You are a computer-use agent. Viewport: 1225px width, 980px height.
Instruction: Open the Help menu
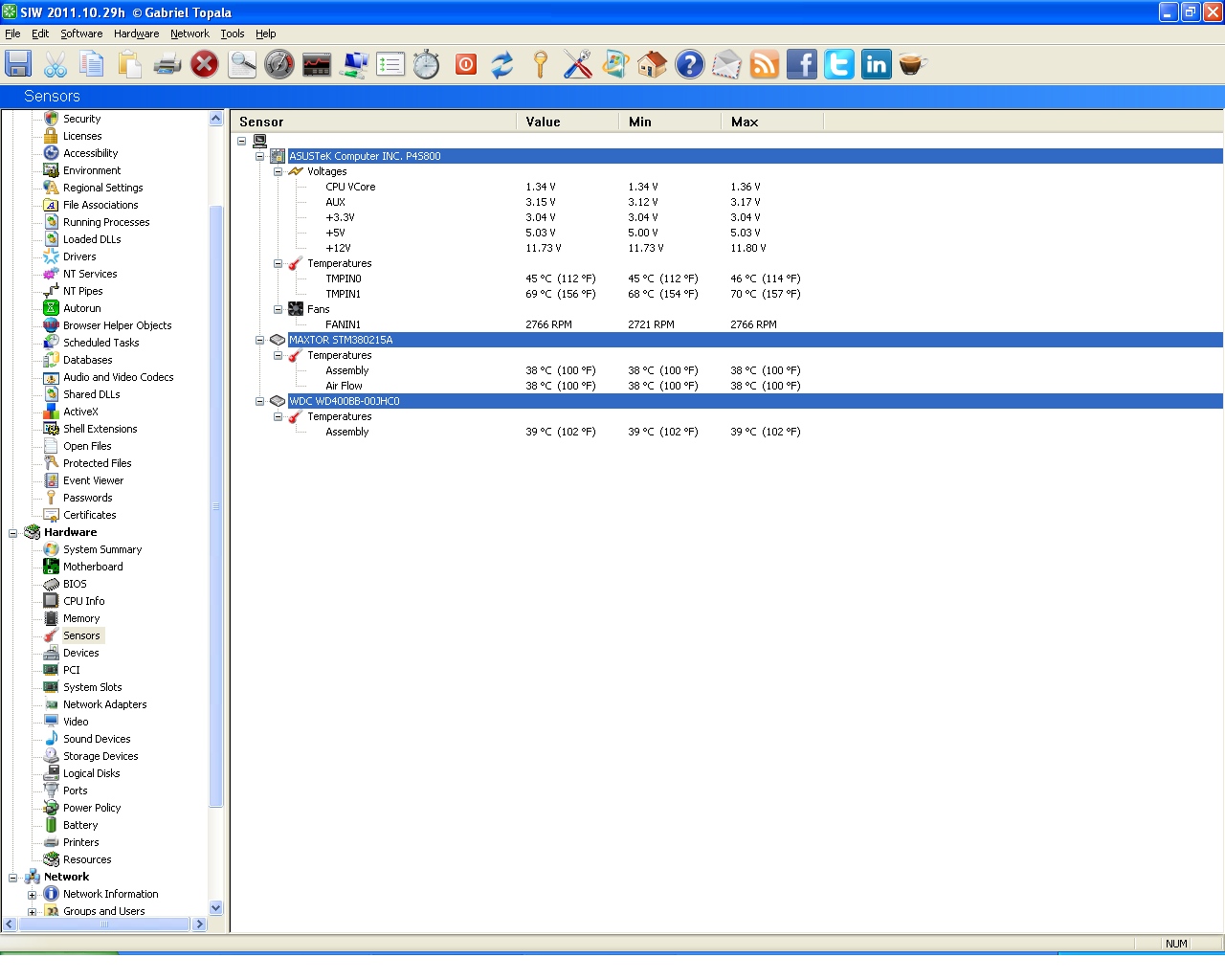(266, 33)
